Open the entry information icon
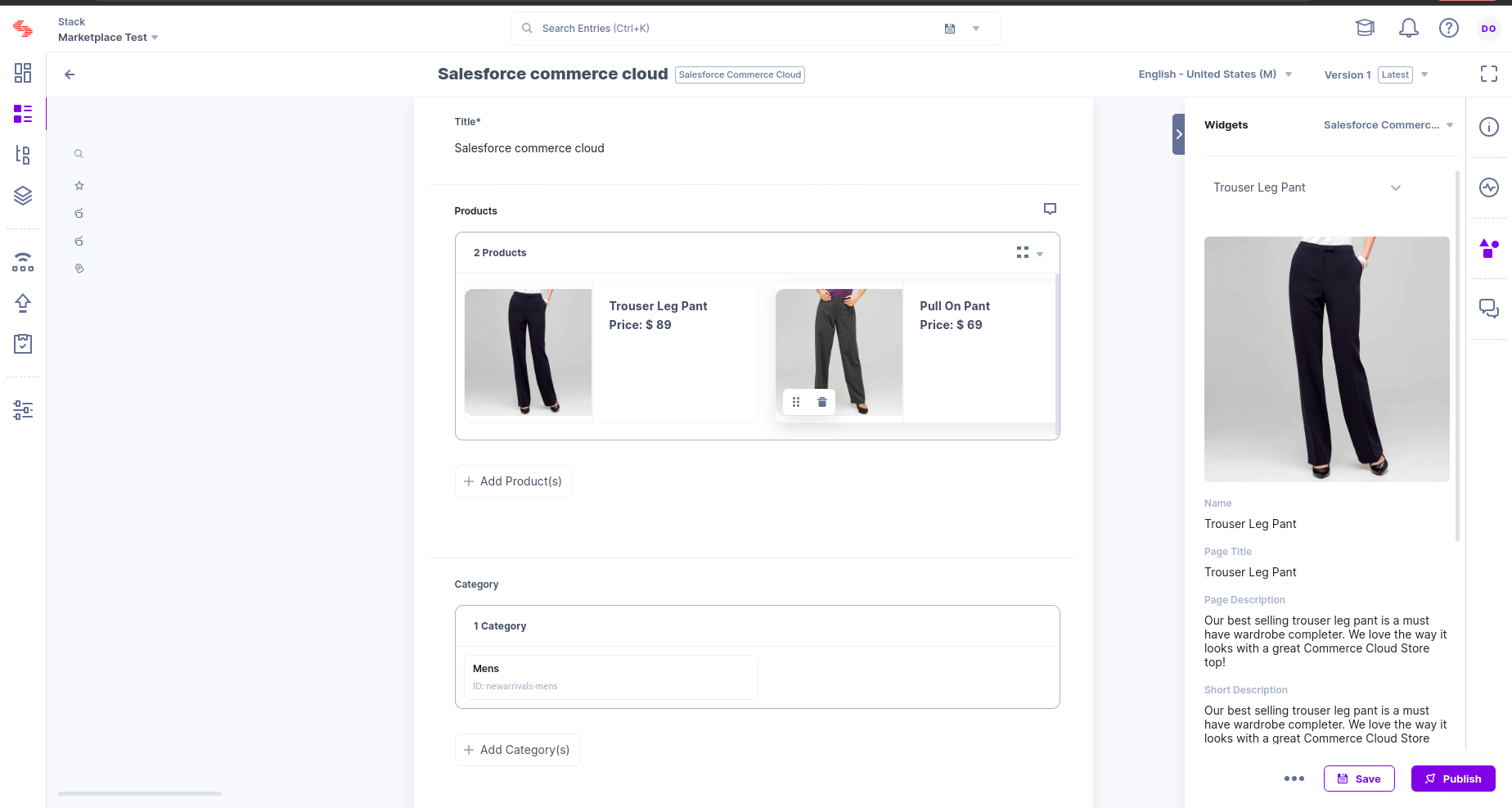1512x808 pixels. click(x=1489, y=127)
